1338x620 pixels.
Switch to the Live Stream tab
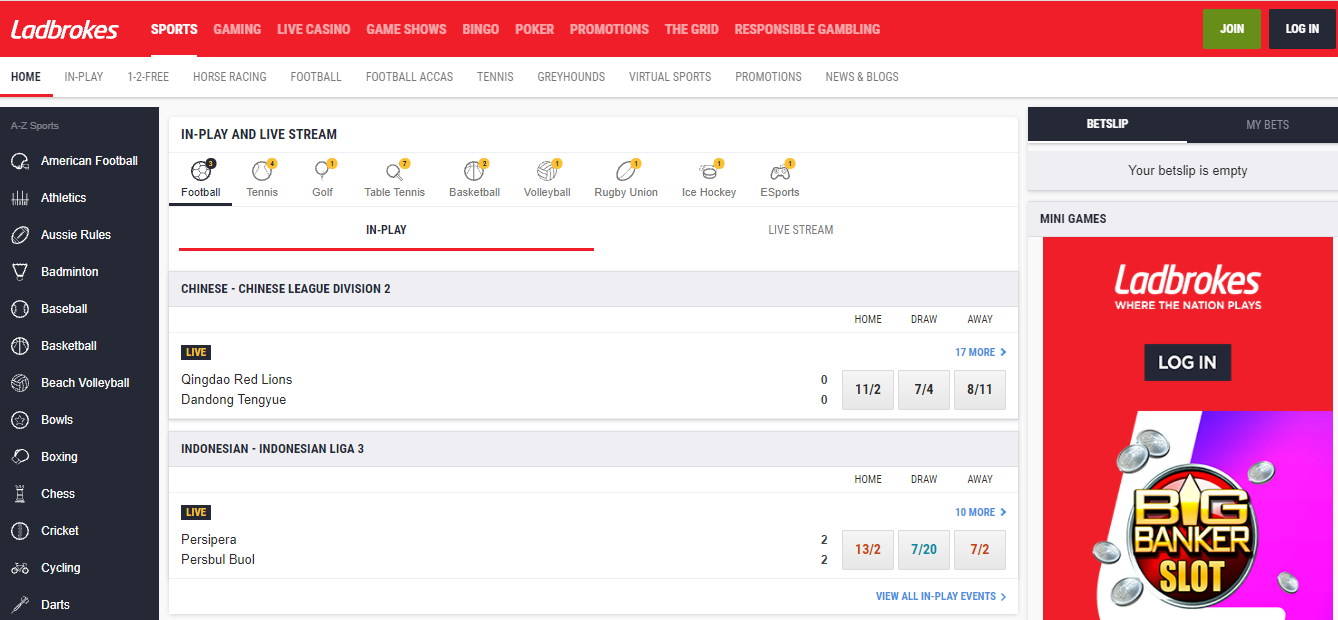(x=801, y=230)
